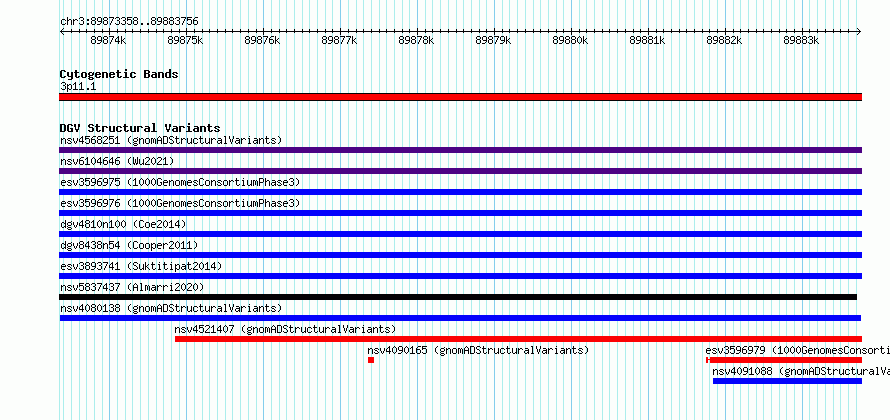The width and height of the screenshot is (890, 420).
Task: Open variant label nsv4568251 (gnomADStructuralVariants)
Action: (171, 140)
